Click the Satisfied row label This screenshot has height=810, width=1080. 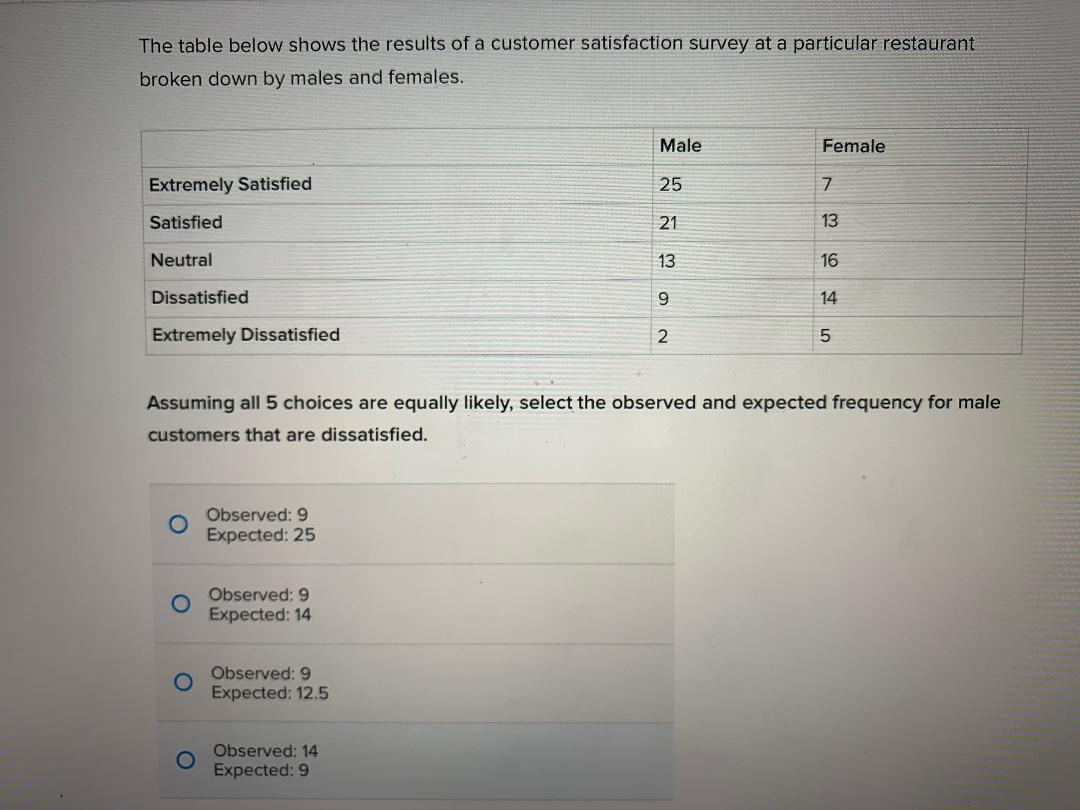tap(187, 222)
